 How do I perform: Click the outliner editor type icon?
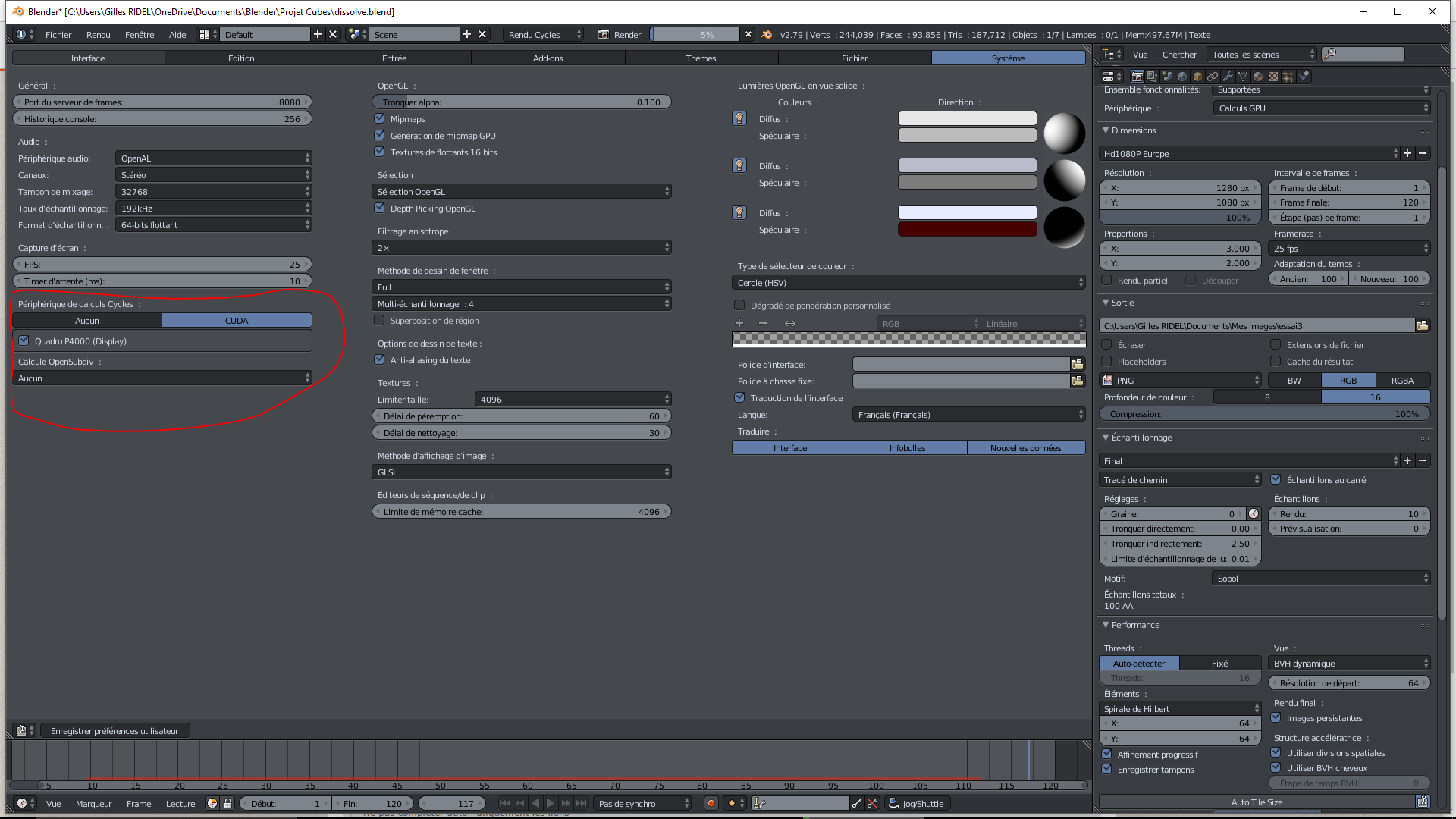[1112, 54]
